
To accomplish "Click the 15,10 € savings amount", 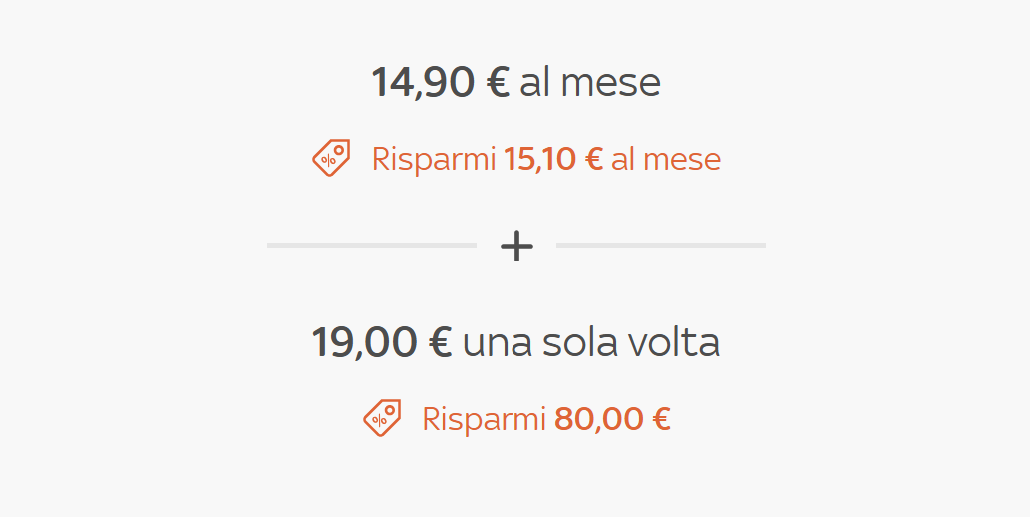I will point(553,159).
